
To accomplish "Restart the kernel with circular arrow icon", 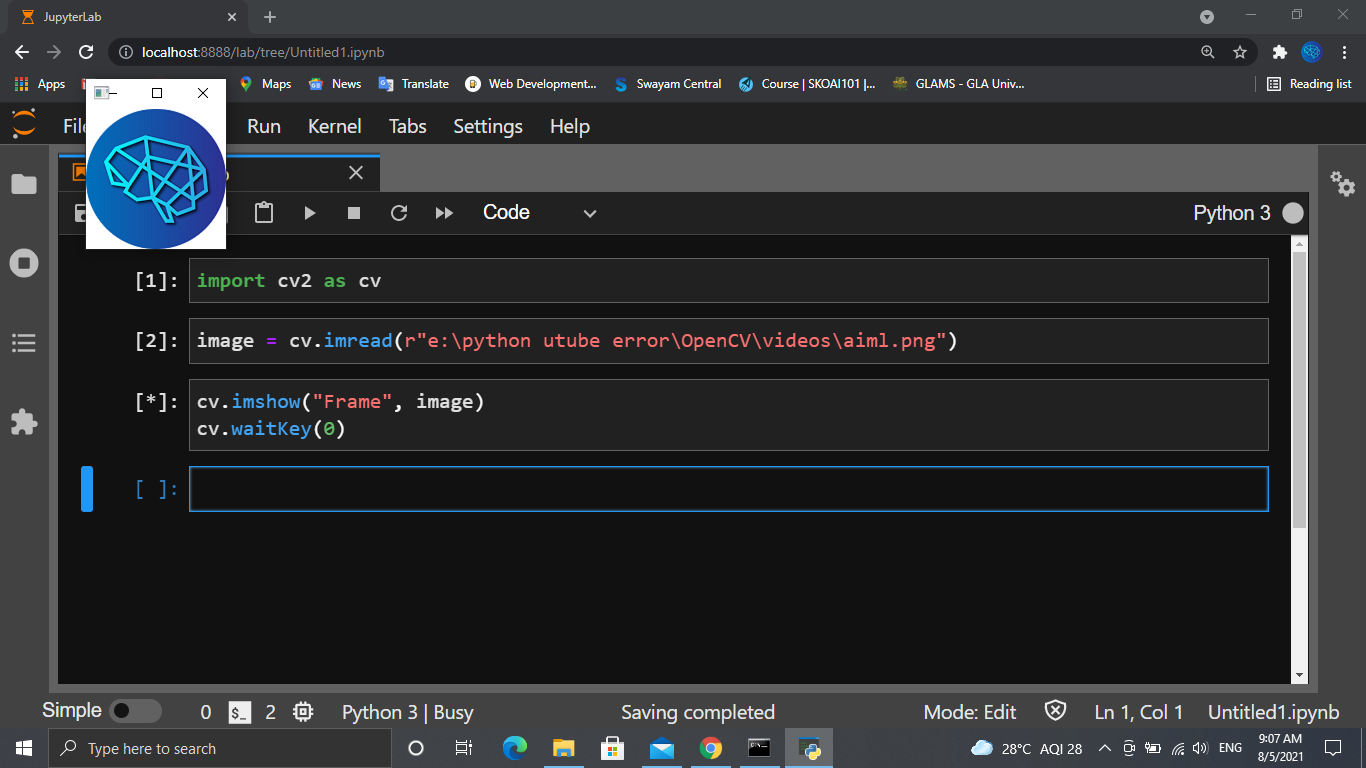I will (x=398, y=212).
